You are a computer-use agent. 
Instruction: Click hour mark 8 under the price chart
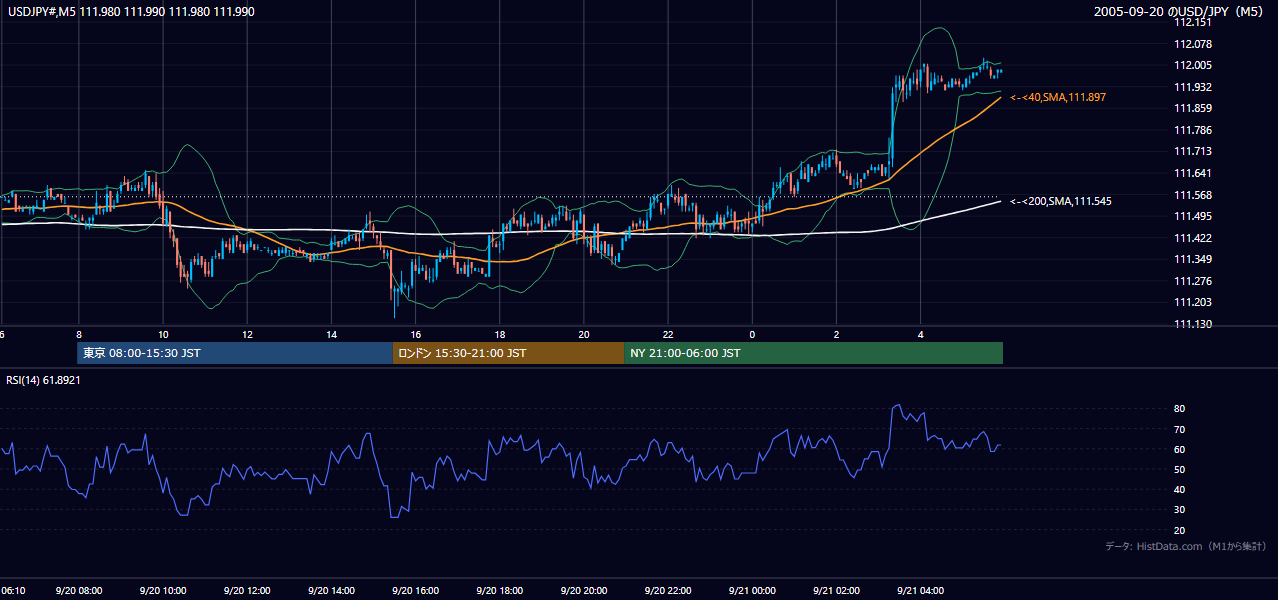coord(78,335)
